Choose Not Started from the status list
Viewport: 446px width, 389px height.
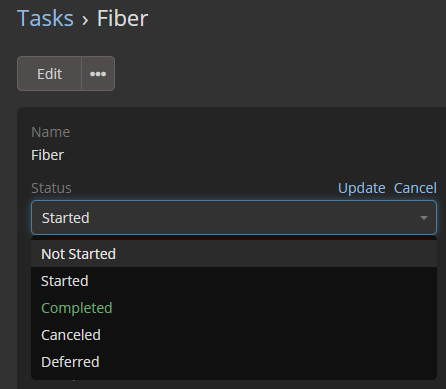coord(234,254)
